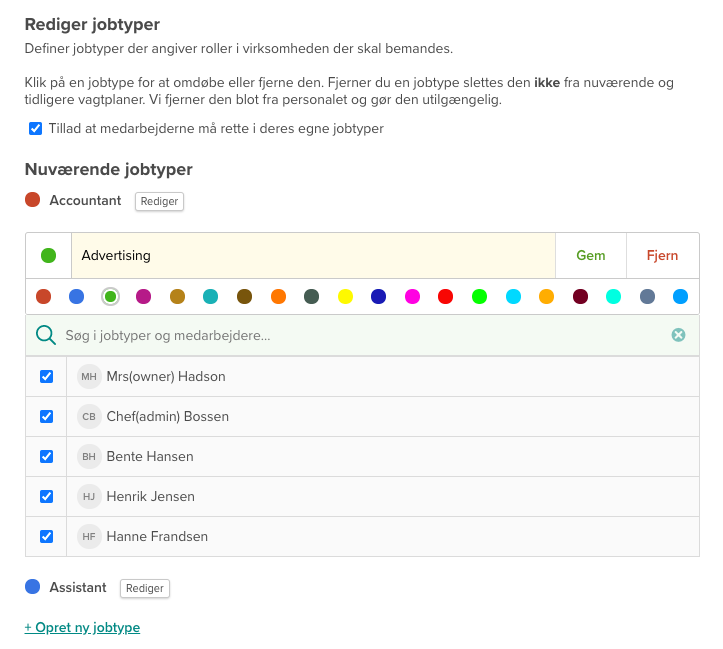Choose the magenta color swatch
The width and height of the screenshot is (723, 649).
pyautogui.click(x=412, y=296)
